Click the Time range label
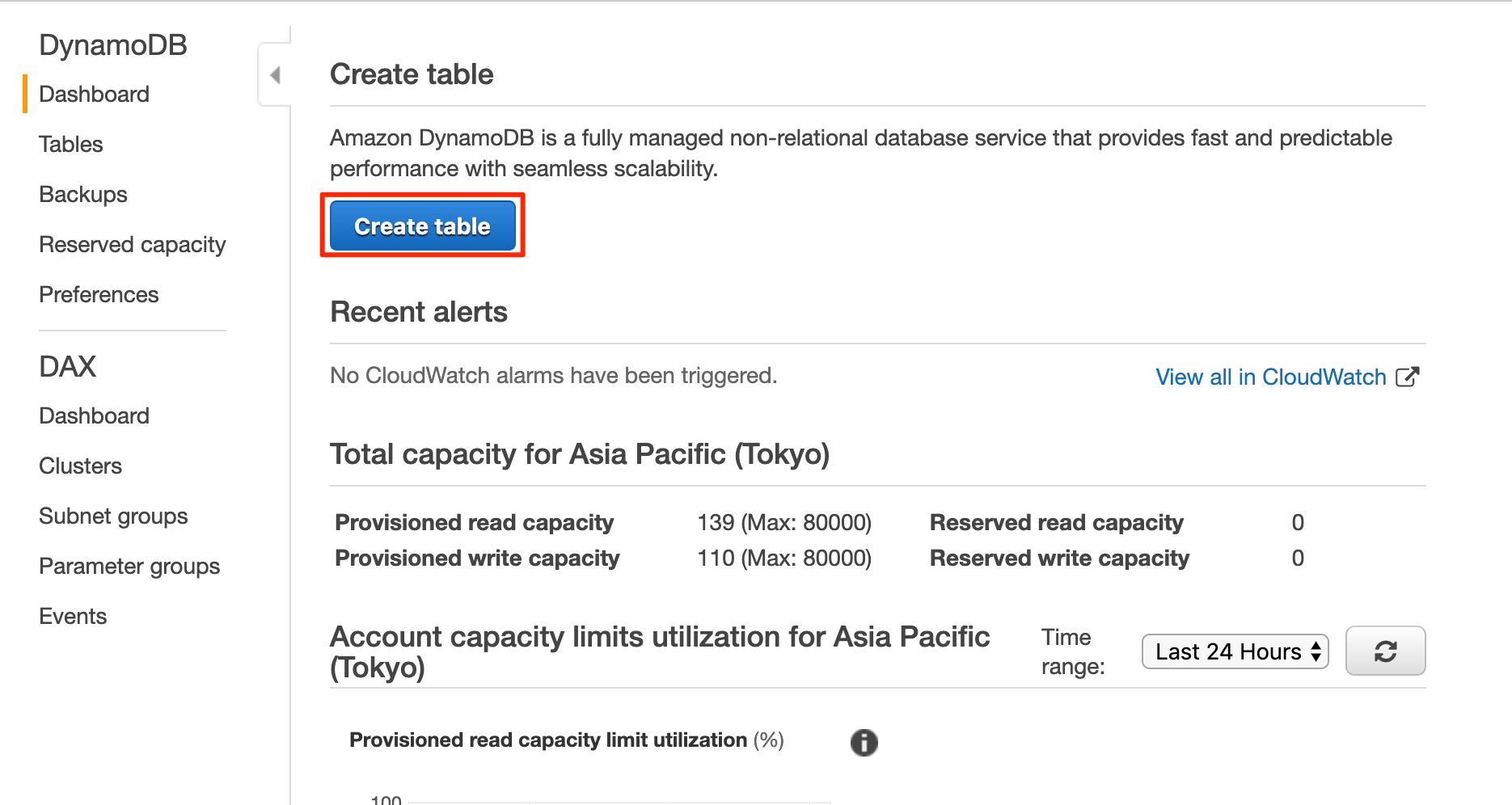 (1073, 651)
